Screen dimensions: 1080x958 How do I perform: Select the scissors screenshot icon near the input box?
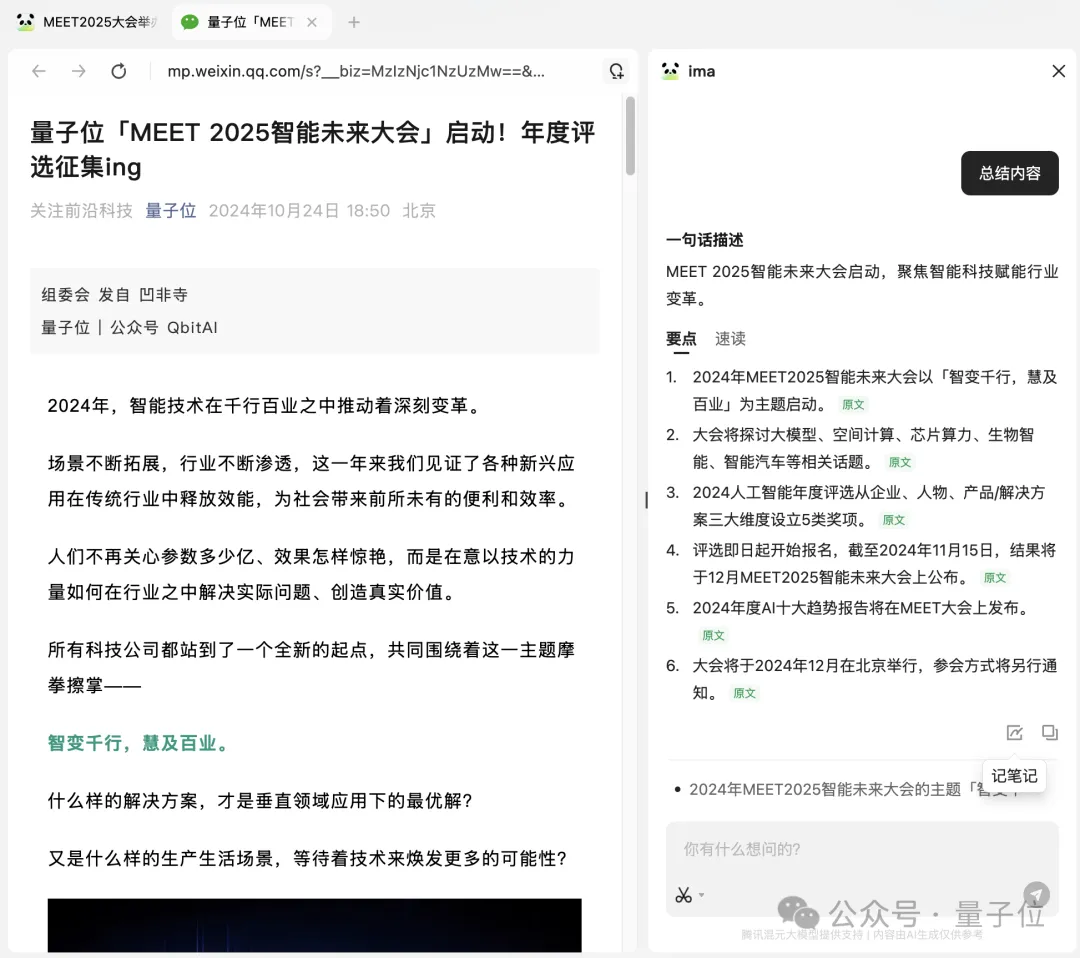pos(684,895)
